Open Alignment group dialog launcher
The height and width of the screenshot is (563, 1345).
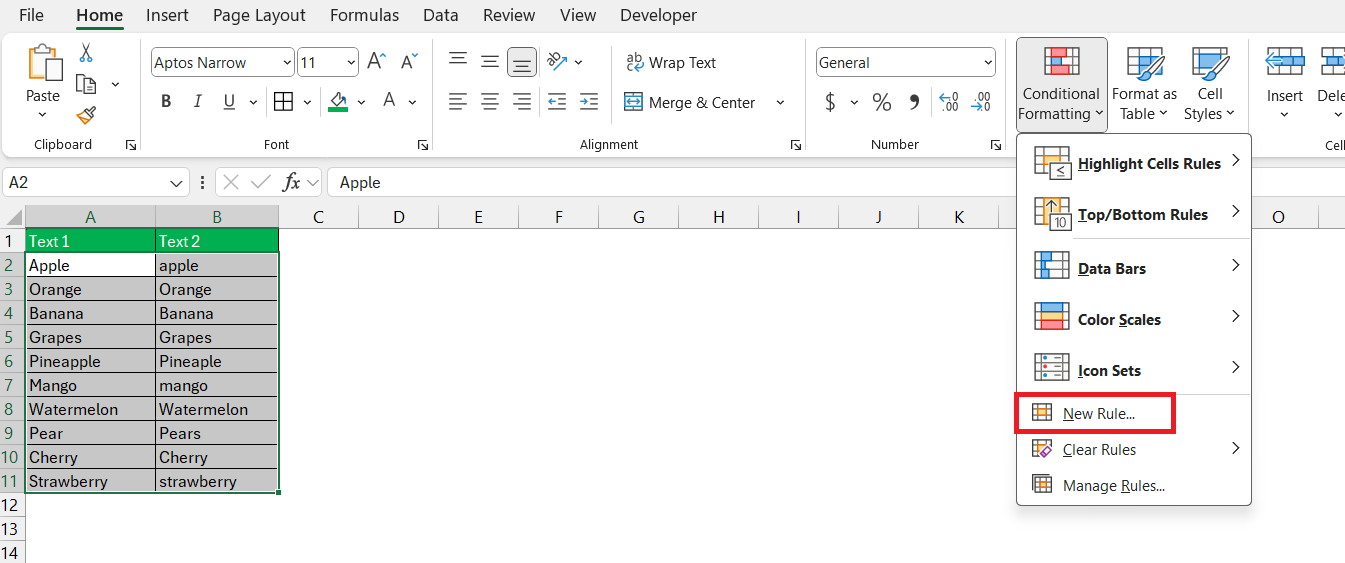[796, 145]
